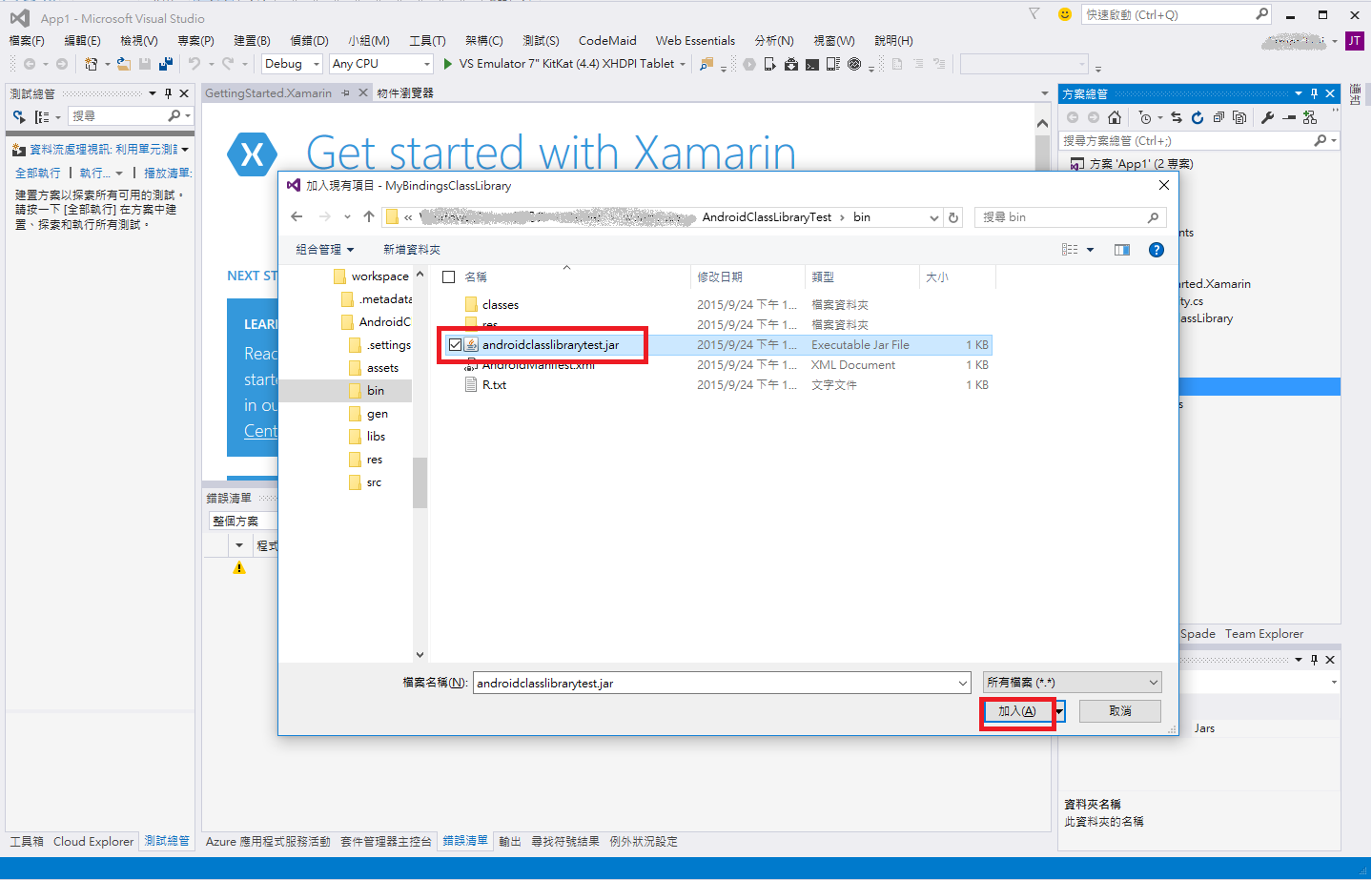Click Collapse All icon in Solution Explorer
Image resolution: width=1372 pixels, height=880 pixels.
pos(1218,117)
